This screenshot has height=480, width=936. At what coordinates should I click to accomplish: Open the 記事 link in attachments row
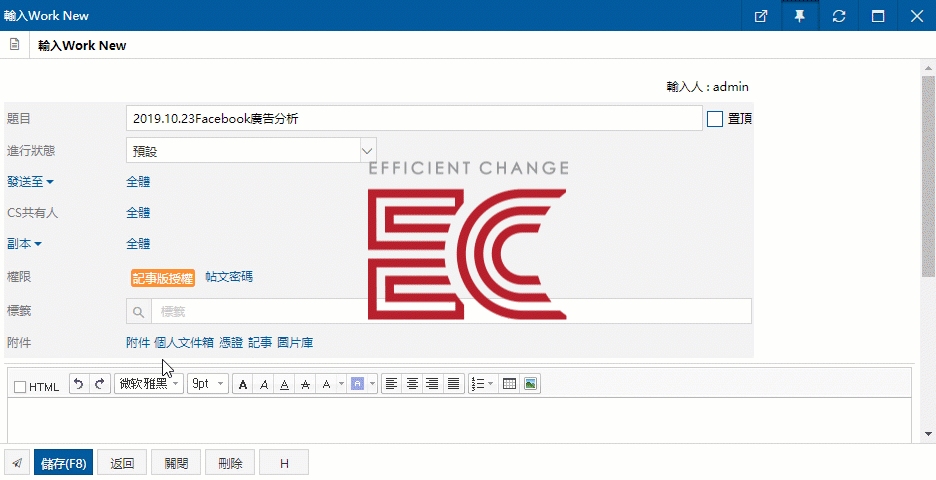click(260, 343)
